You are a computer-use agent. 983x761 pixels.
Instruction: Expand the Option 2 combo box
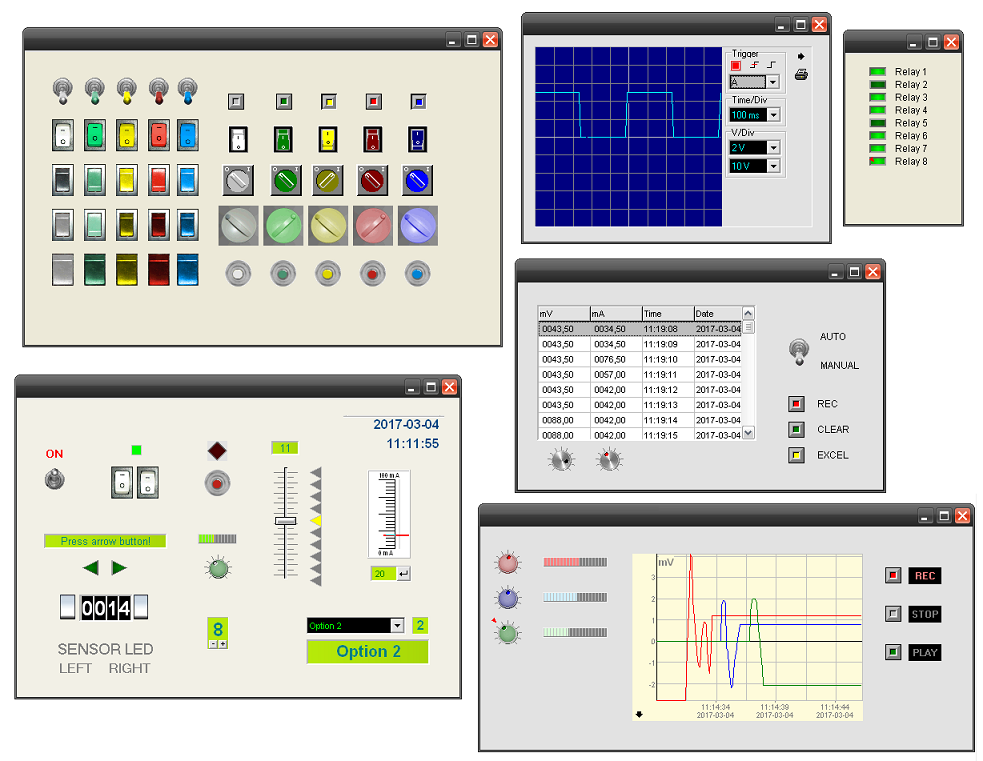coord(397,626)
